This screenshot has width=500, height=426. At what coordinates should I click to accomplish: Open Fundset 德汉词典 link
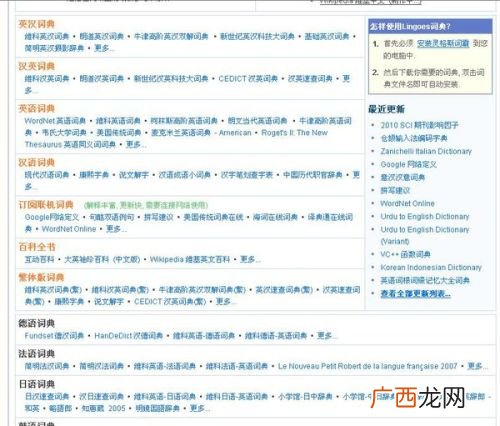pos(54,336)
